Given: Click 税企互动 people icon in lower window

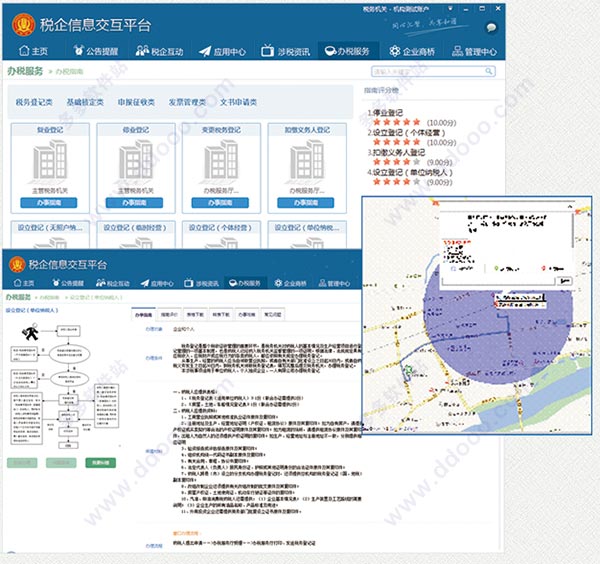Looking at the screenshot, I should 100,283.
